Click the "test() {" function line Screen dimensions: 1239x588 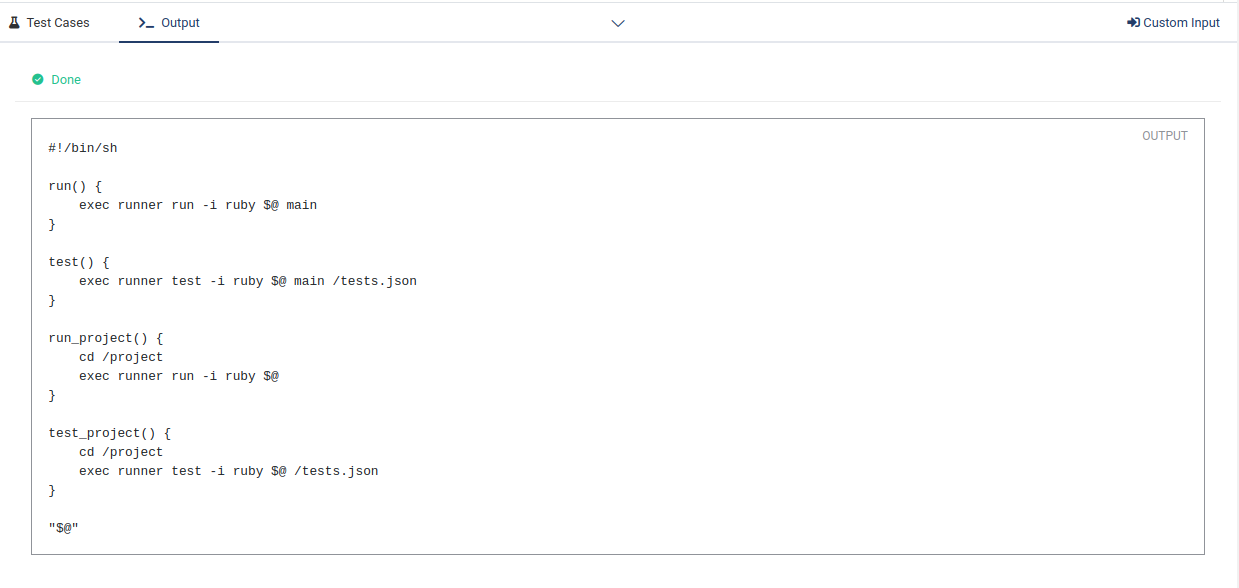click(79, 262)
